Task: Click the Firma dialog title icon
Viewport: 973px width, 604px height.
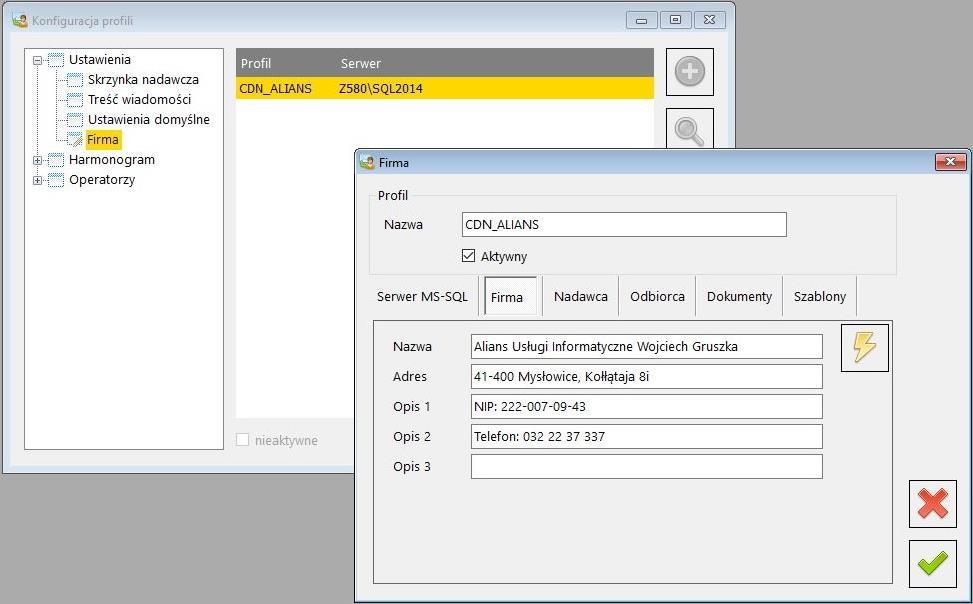Action: pyautogui.click(x=367, y=163)
